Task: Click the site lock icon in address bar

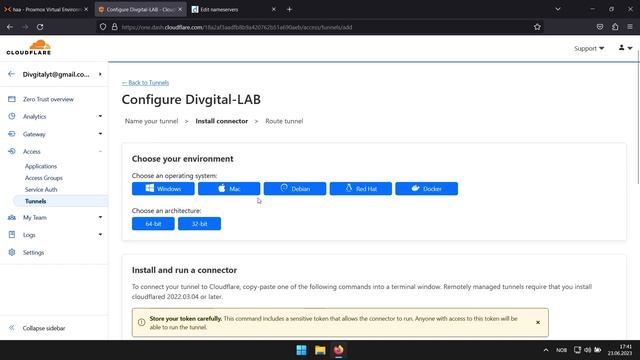Action: 115,27
